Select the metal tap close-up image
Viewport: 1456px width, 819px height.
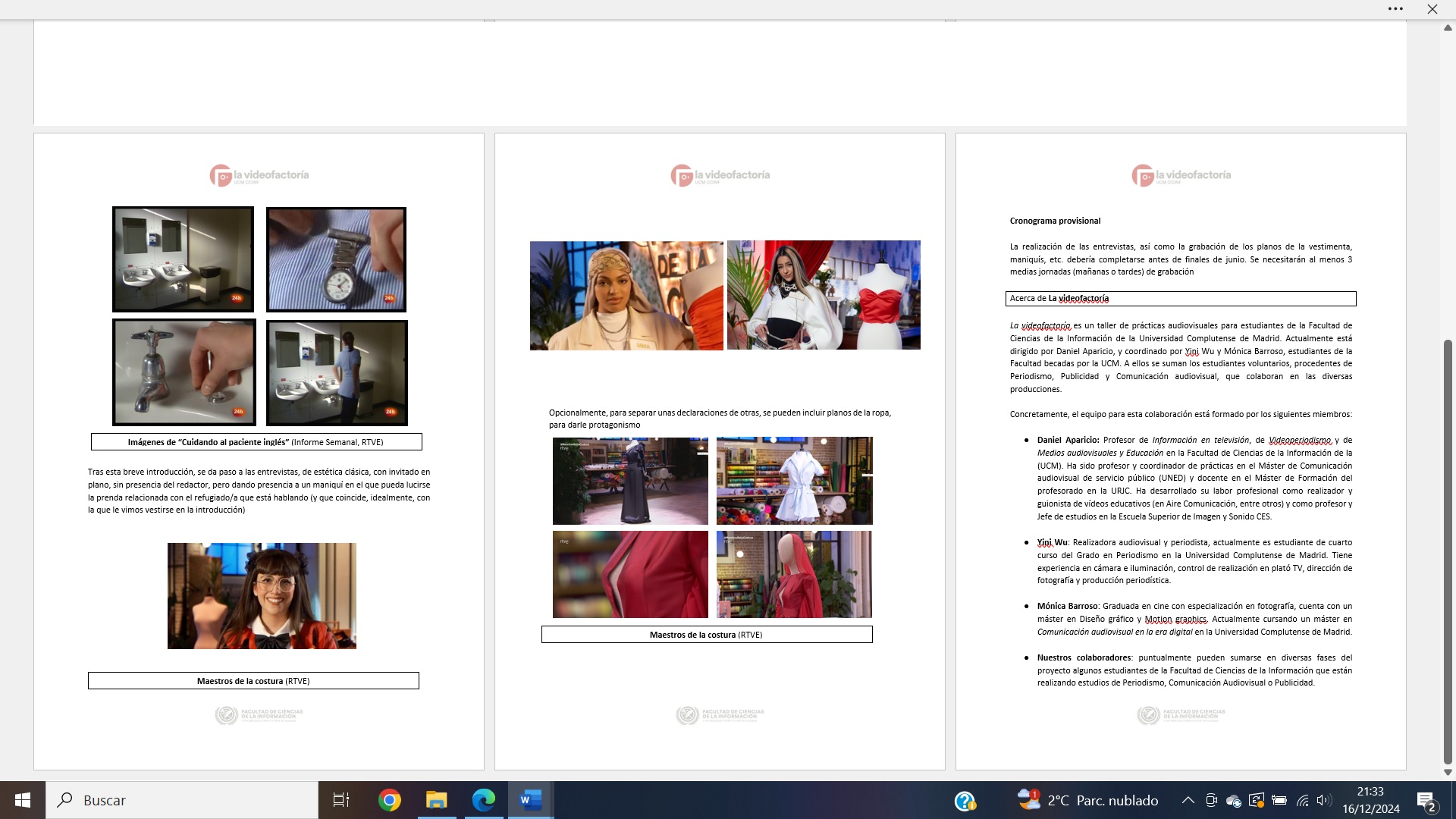184,372
